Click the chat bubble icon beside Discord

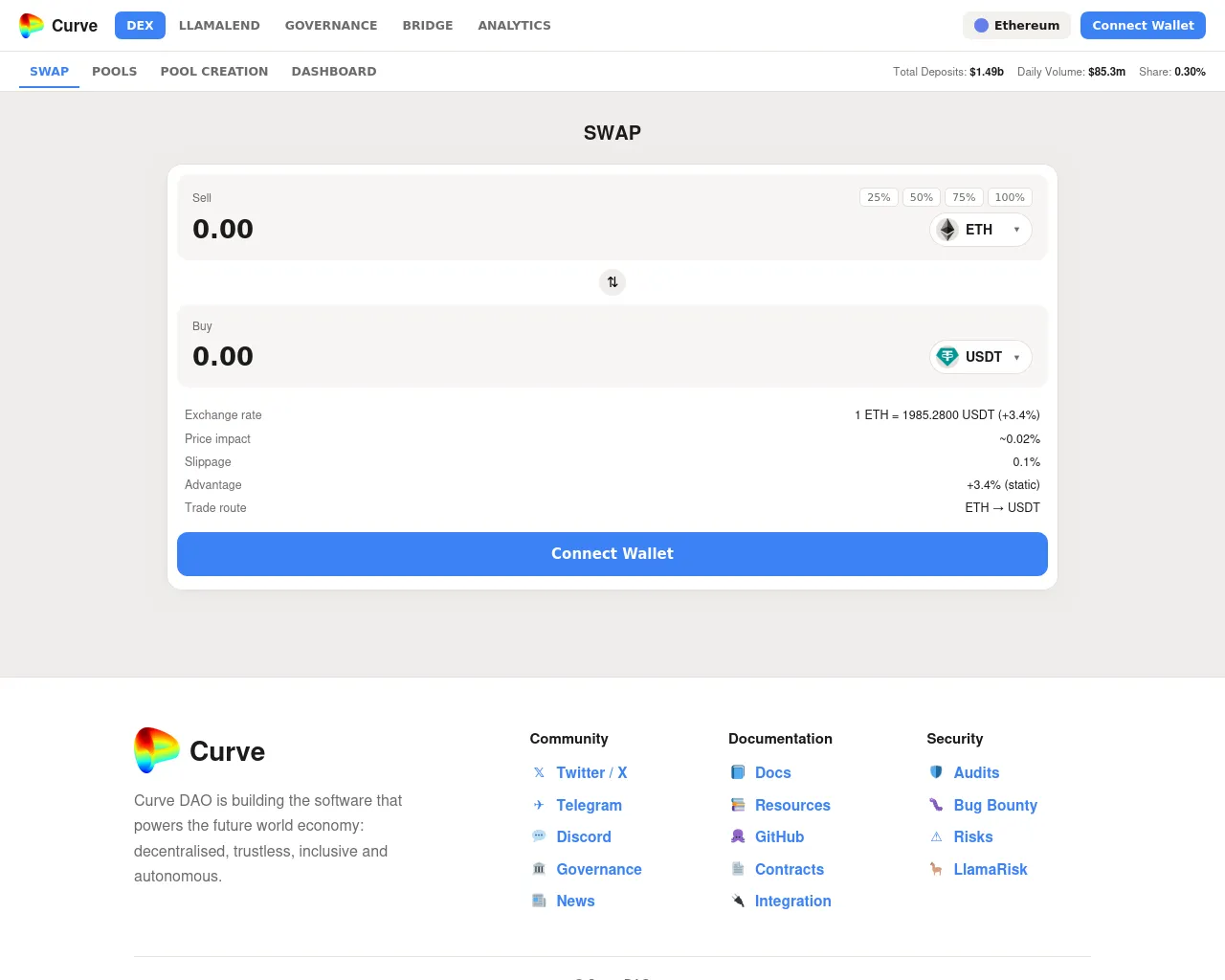pyautogui.click(x=539, y=836)
